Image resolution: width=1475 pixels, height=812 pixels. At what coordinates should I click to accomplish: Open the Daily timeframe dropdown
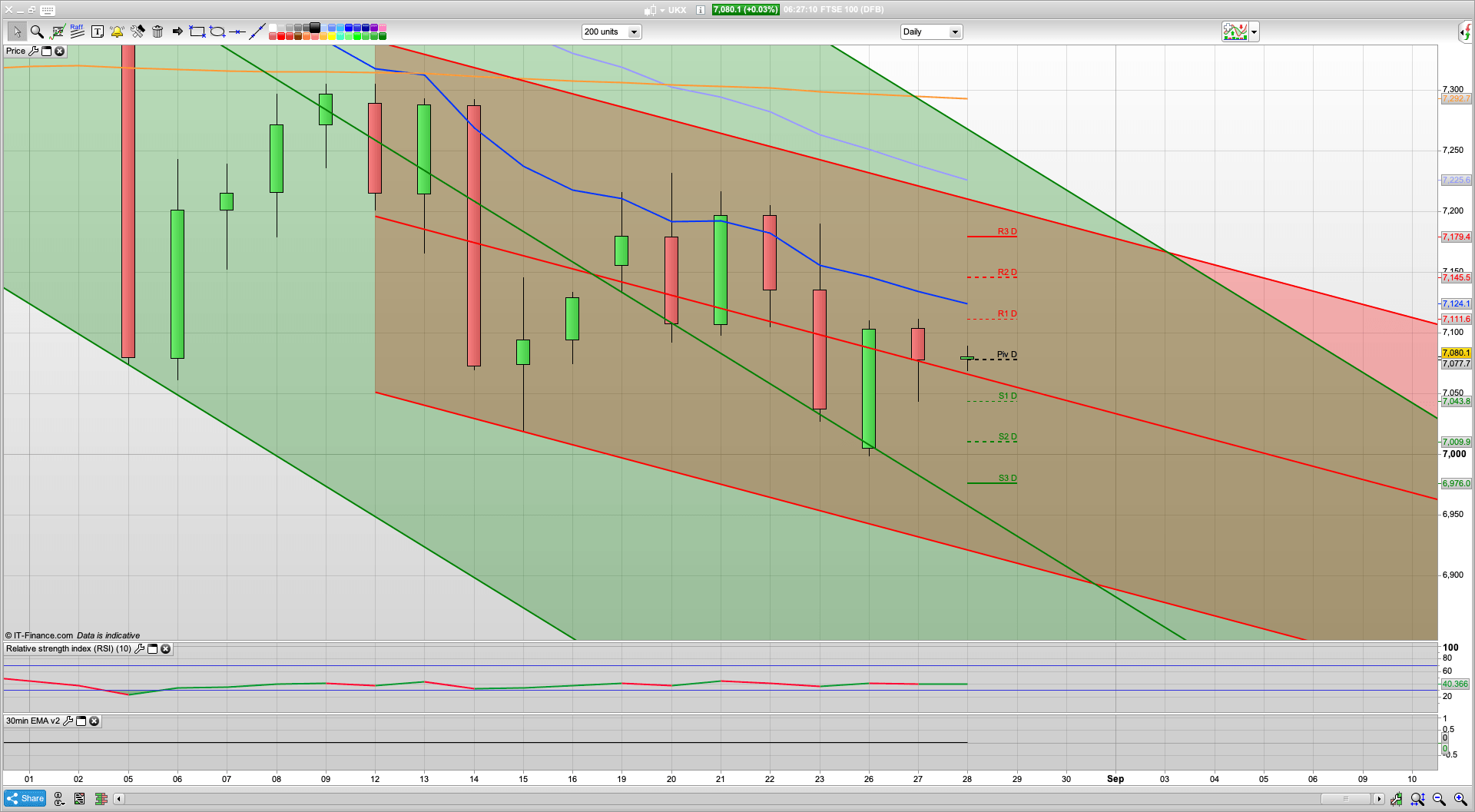(x=931, y=31)
